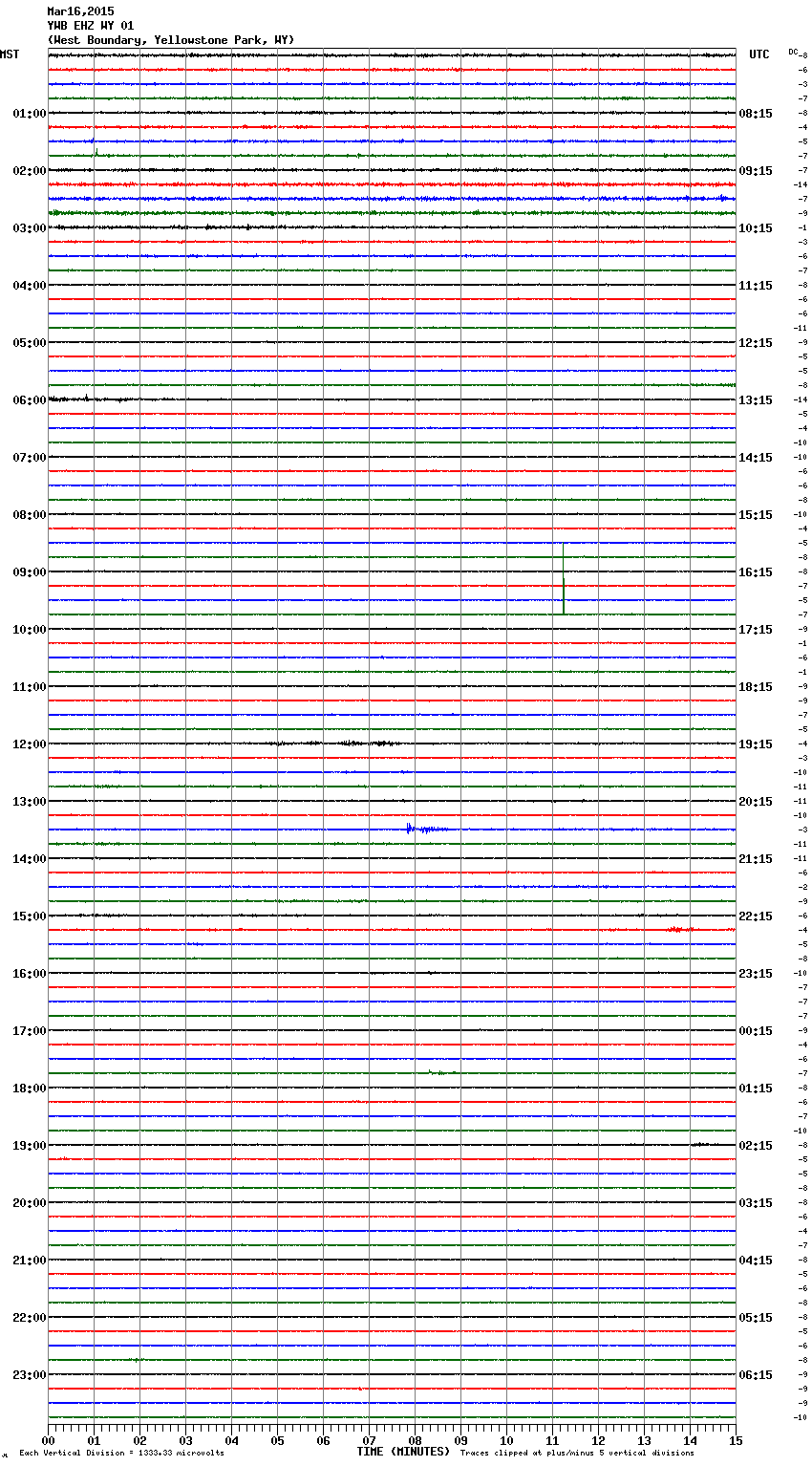Click the 10:15 UTC time label
Viewport: 812px width, 1466px height.
point(756,228)
